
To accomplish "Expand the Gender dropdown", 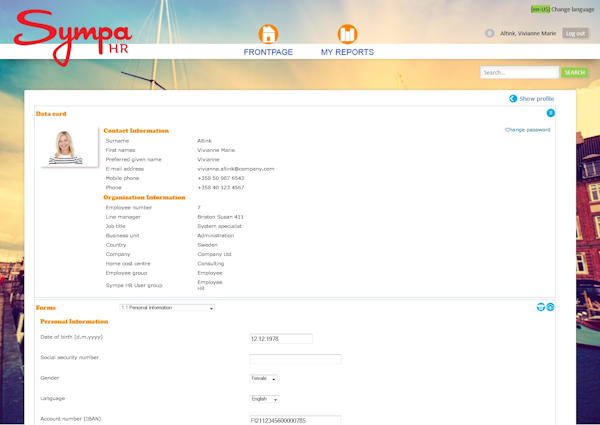I will 264,379.
